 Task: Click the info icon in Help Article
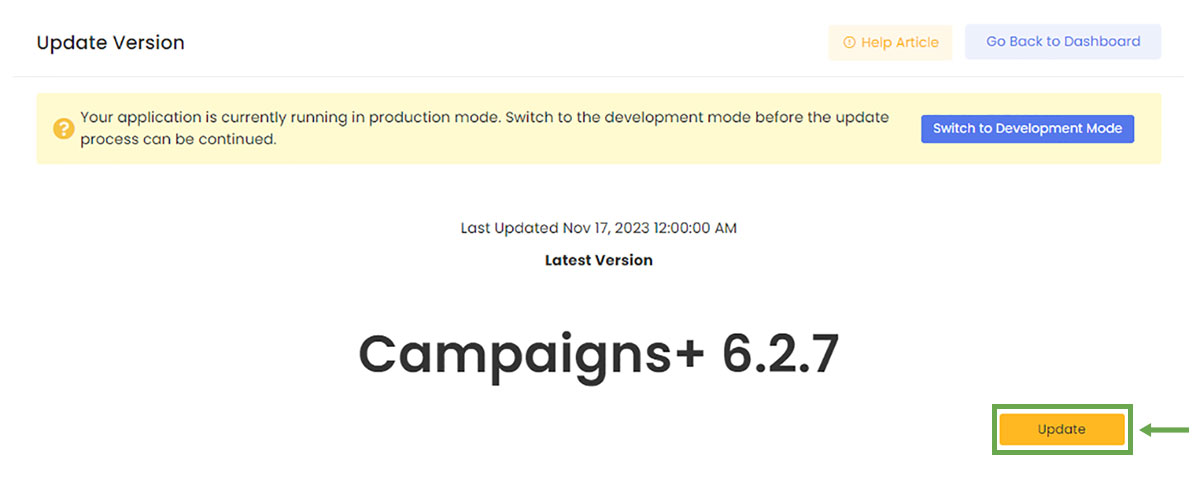(849, 43)
